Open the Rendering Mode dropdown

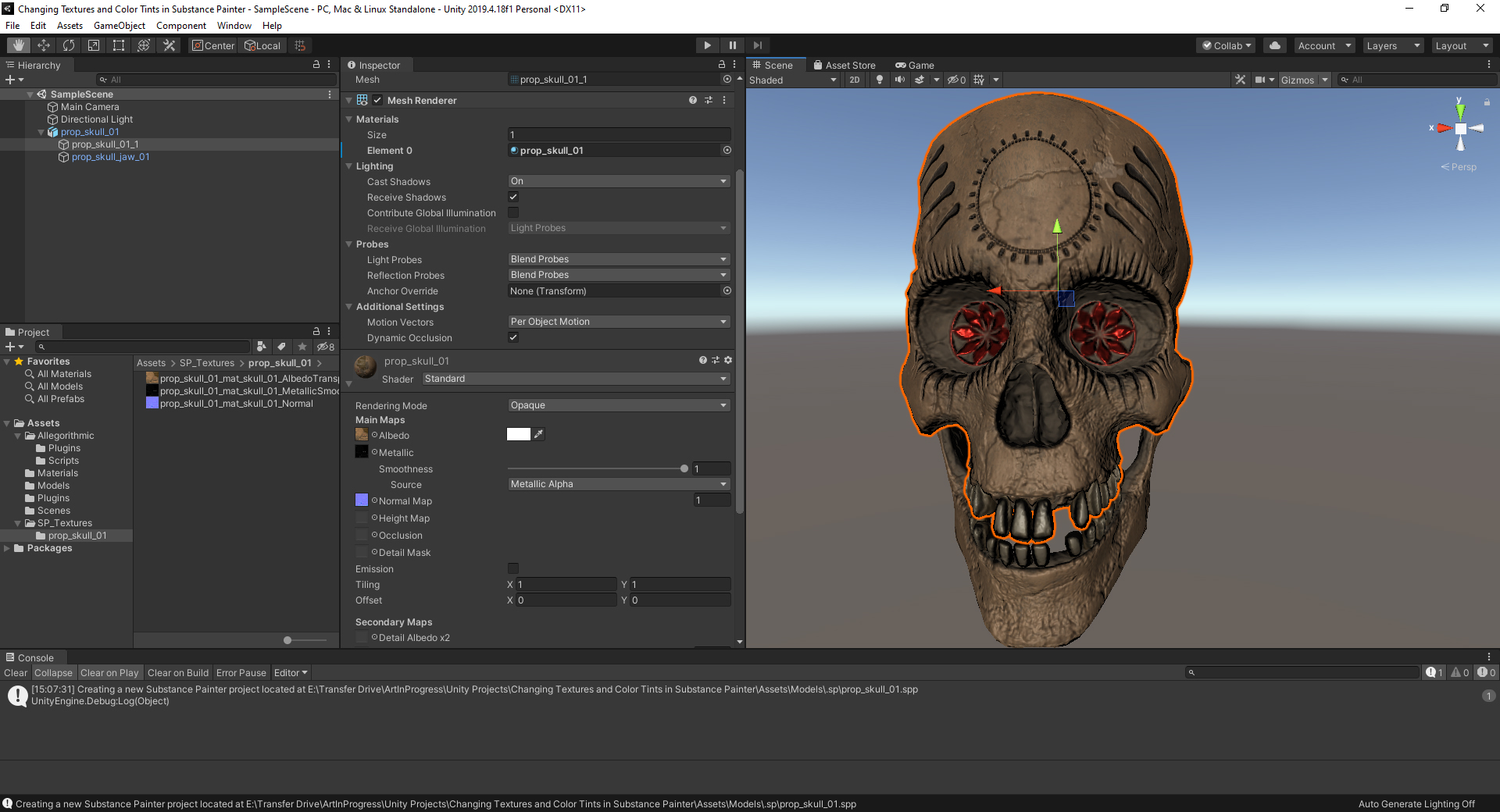point(618,405)
